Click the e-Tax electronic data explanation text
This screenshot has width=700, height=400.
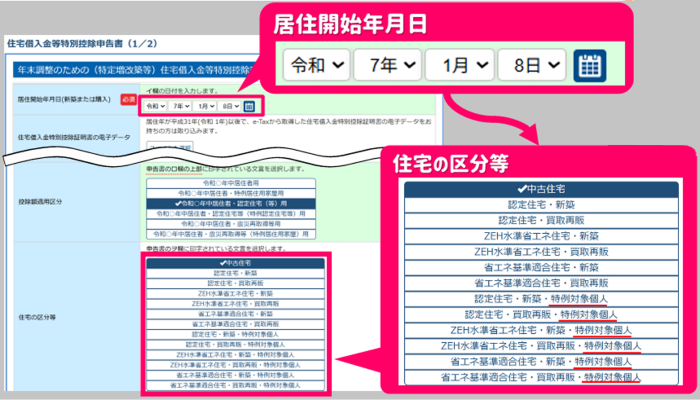click(288, 126)
